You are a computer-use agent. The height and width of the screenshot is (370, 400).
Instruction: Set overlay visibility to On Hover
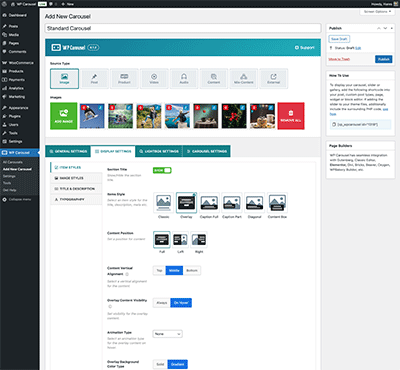181,303
